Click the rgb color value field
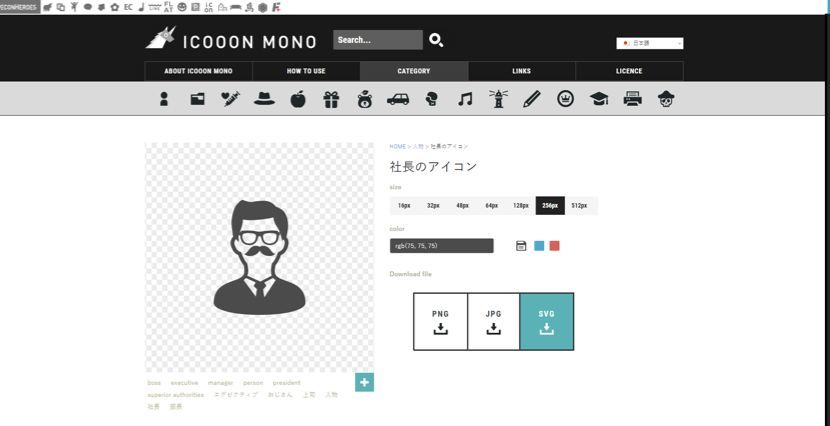This screenshot has height=426, width=830. click(441, 246)
